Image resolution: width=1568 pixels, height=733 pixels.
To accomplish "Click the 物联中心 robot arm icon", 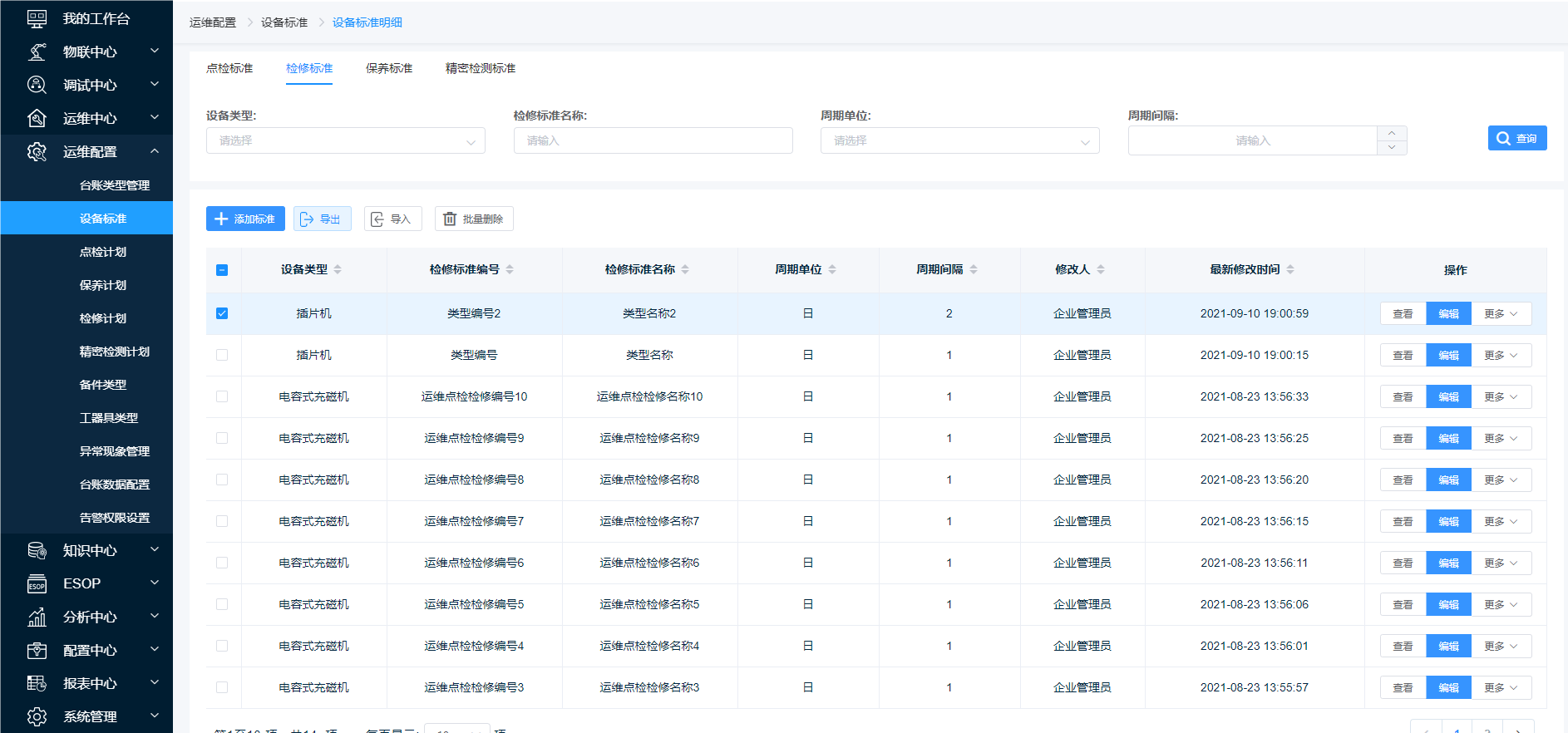I will click(37, 52).
